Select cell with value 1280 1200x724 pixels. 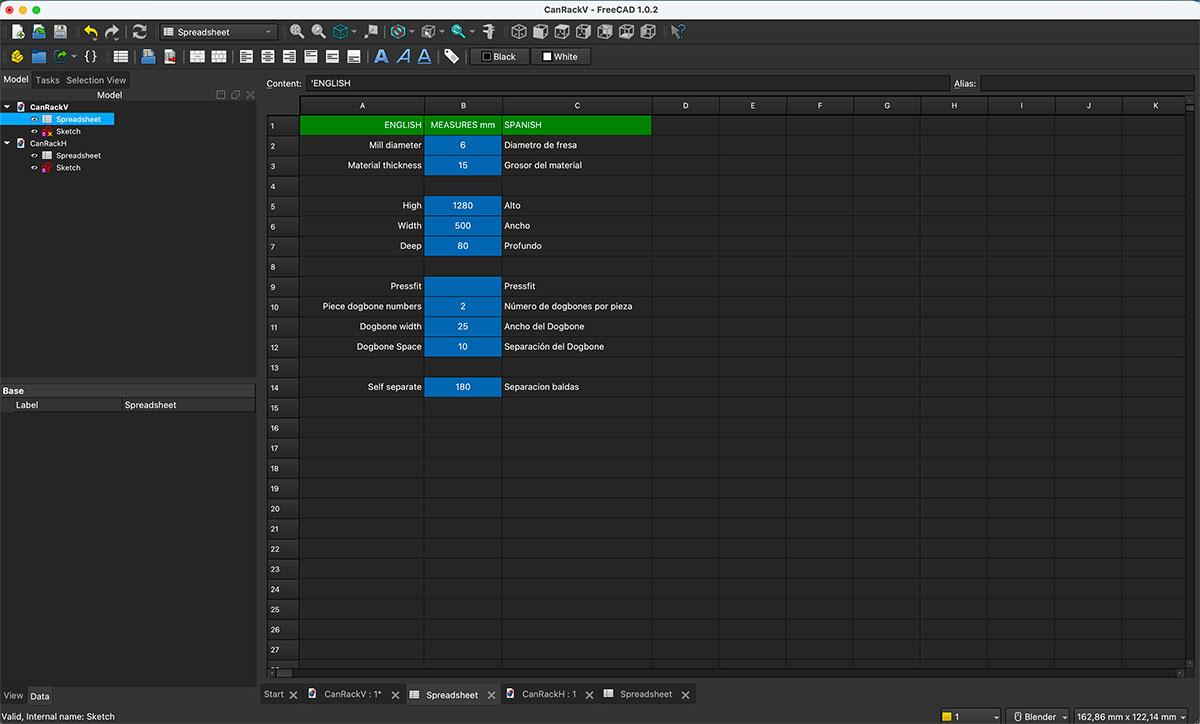[x=462, y=206]
